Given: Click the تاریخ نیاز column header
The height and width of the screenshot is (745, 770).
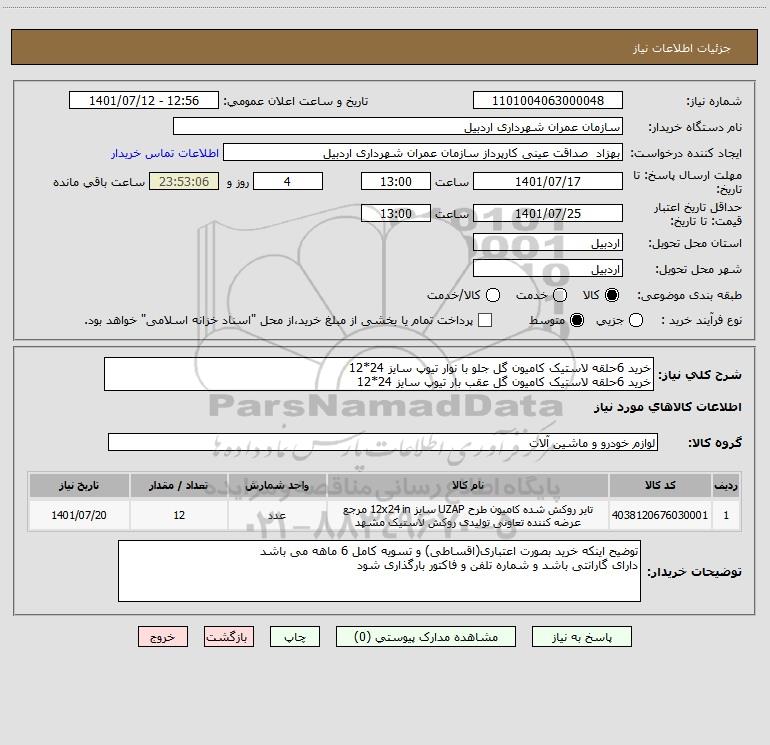Looking at the screenshot, I should (x=79, y=485).
